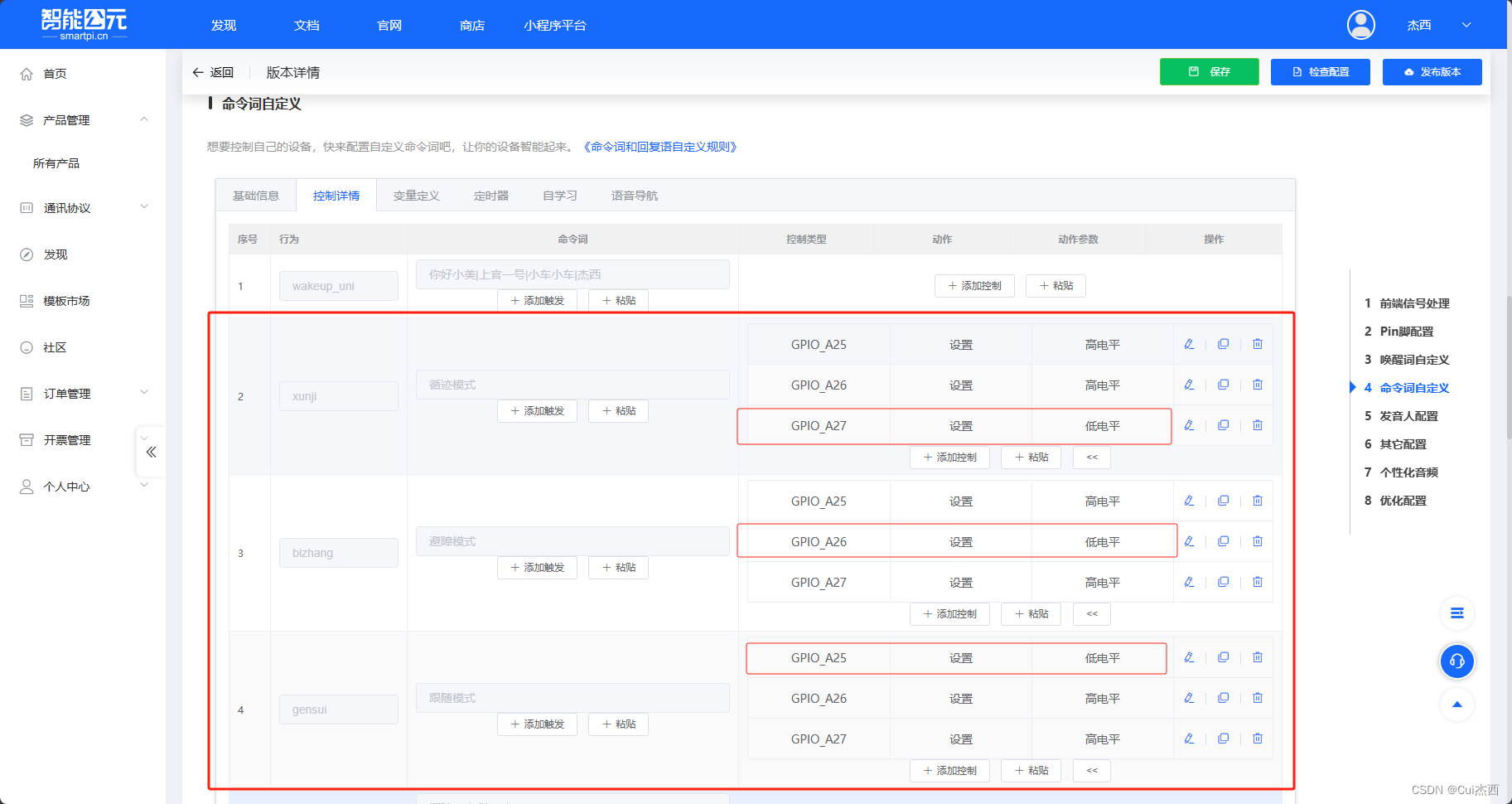Switch to 语音导航 tab

[x=635, y=196]
